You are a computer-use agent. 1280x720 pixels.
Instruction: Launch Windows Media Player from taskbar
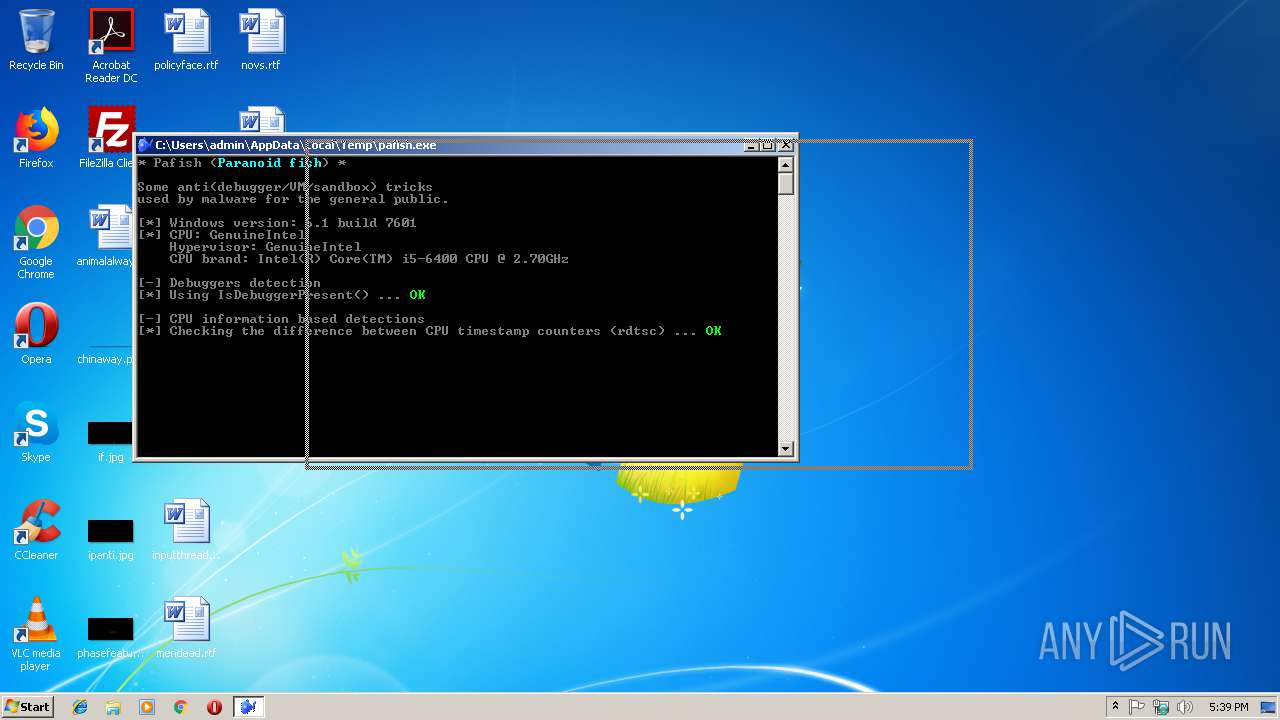tap(147, 707)
